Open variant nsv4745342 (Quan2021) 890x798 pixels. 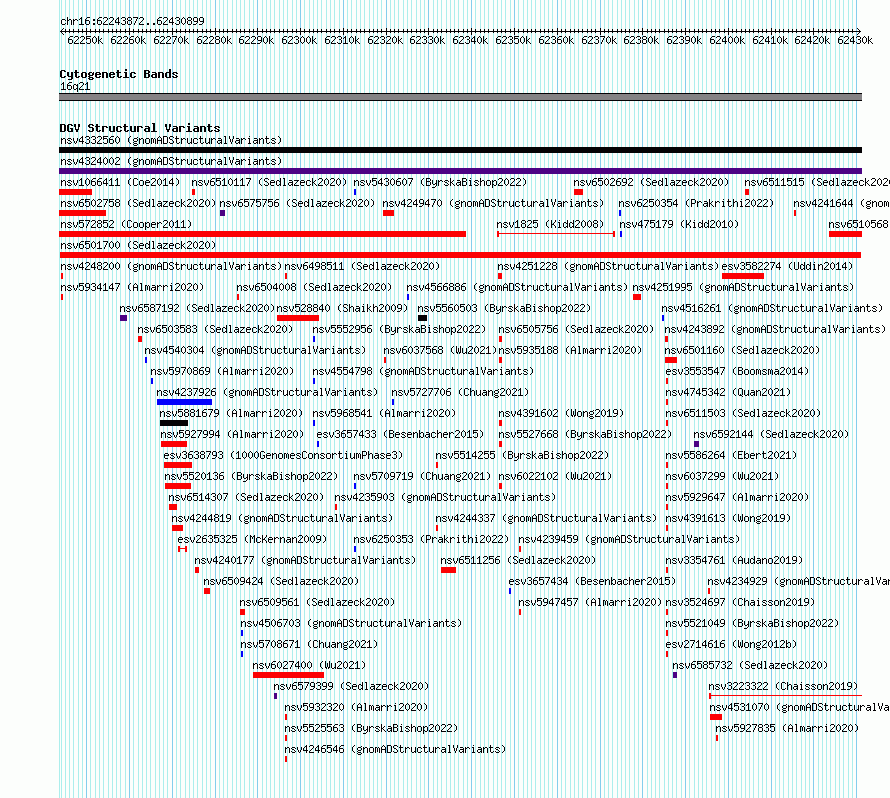click(x=728, y=392)
